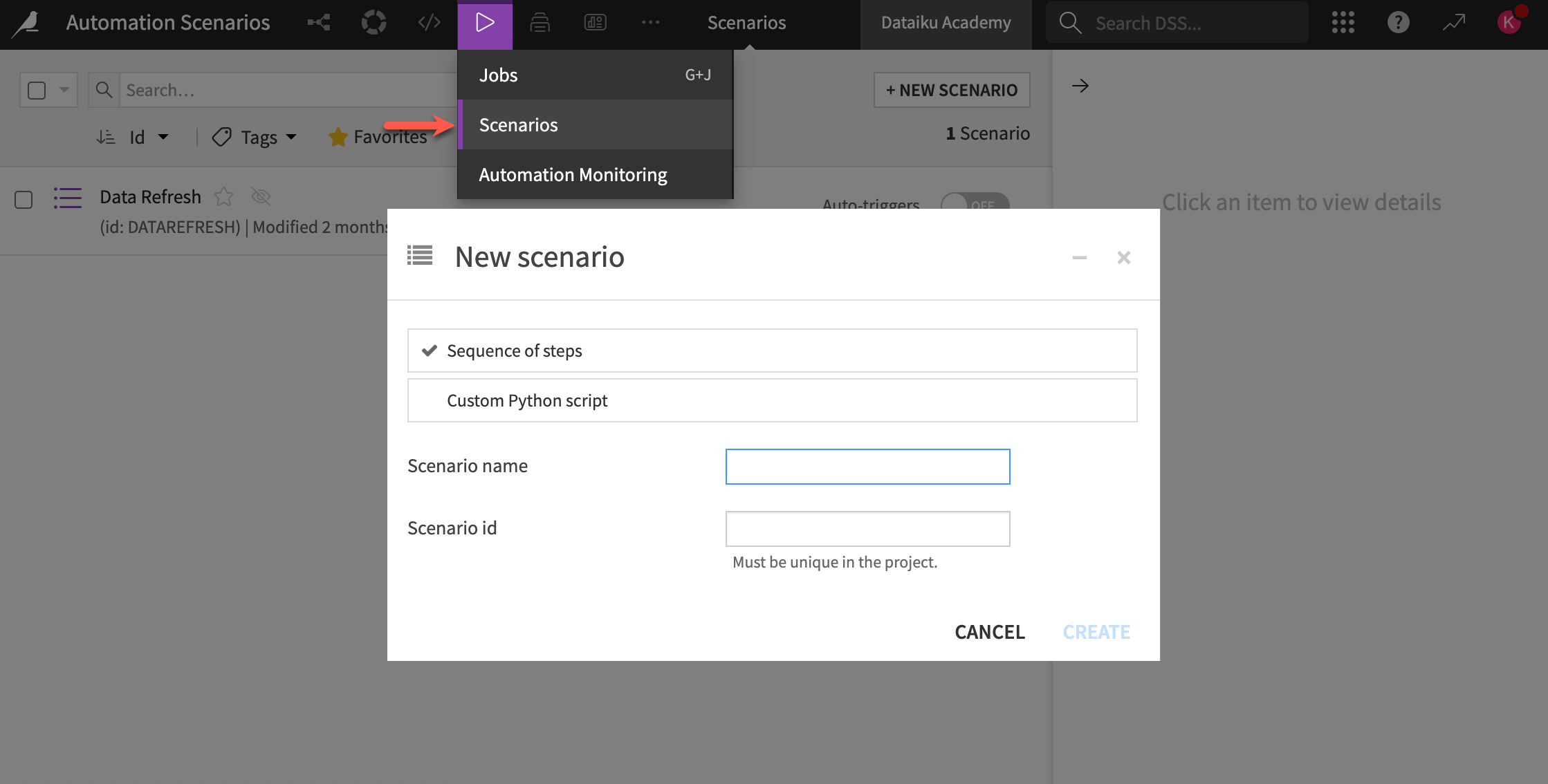Open the Data Refresh scenario
The height and width of the screenshot is (784, 1548).
click(150, 197)
